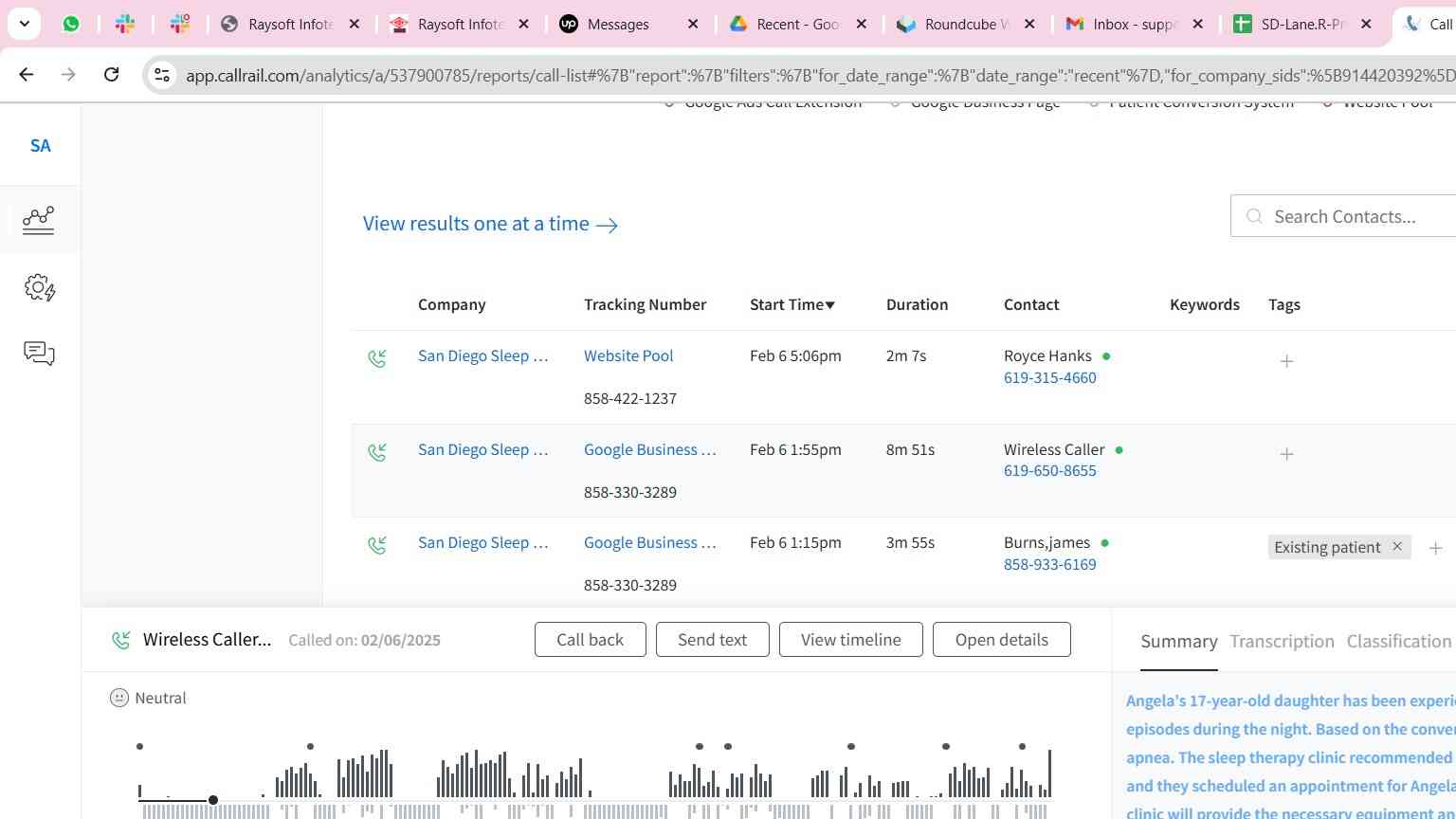Open Google Business tracking link for Feb 6 1:55pm call

(x=650, y=450)
